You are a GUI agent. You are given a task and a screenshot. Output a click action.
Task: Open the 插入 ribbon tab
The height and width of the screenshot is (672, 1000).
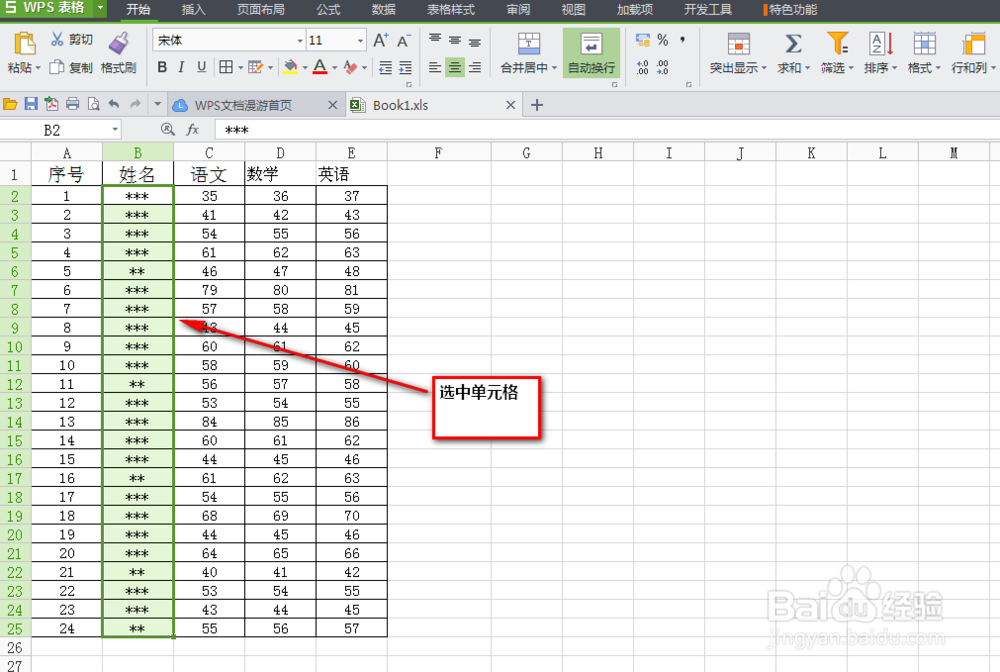coord(192,11)
